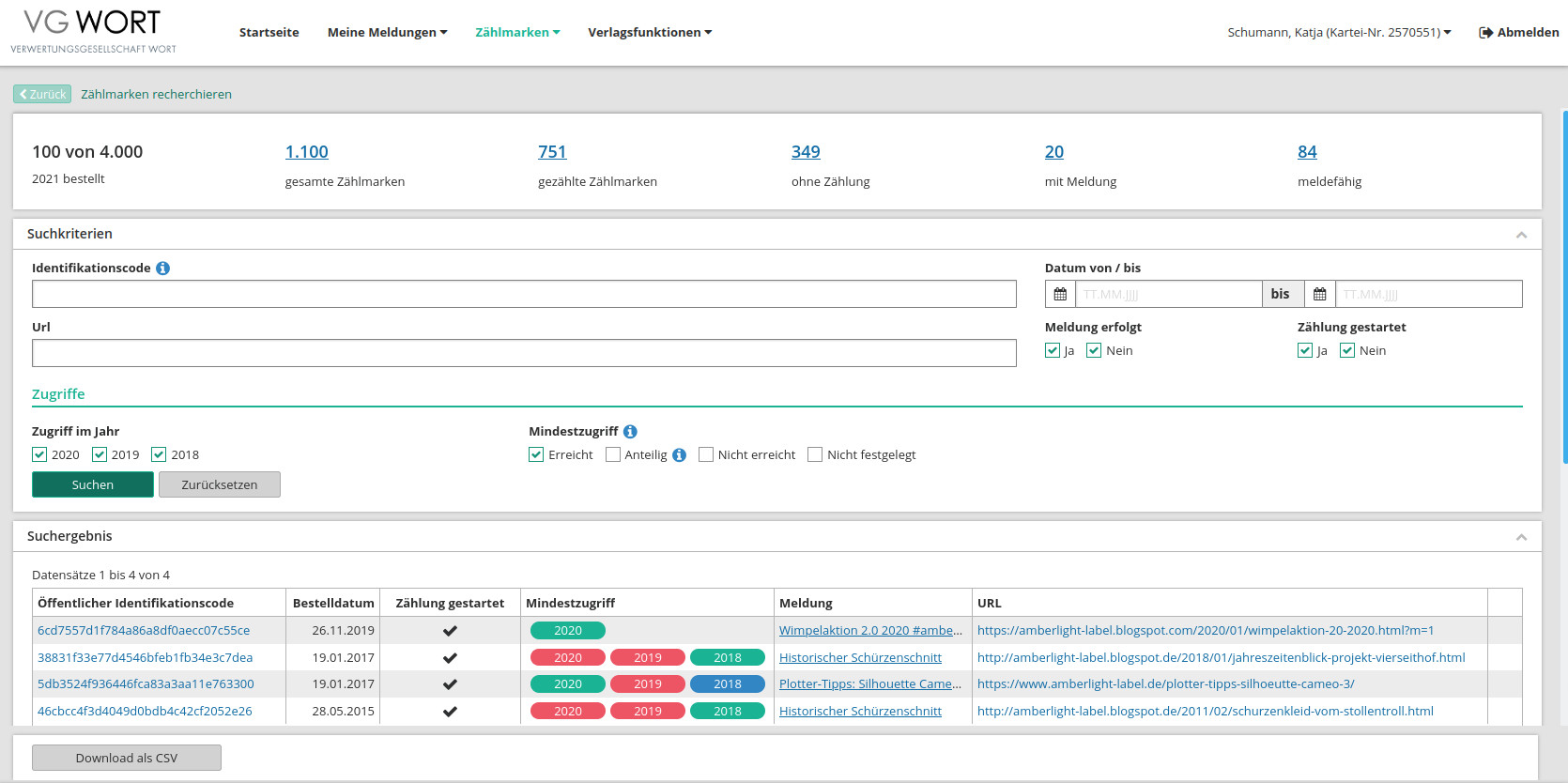Image resolution: width=1568 pixels, height=783 pixels.
Task: Open identifier 38831f33e77d4546bfeb1fb34e3c7dea
Action: [145, 657]
